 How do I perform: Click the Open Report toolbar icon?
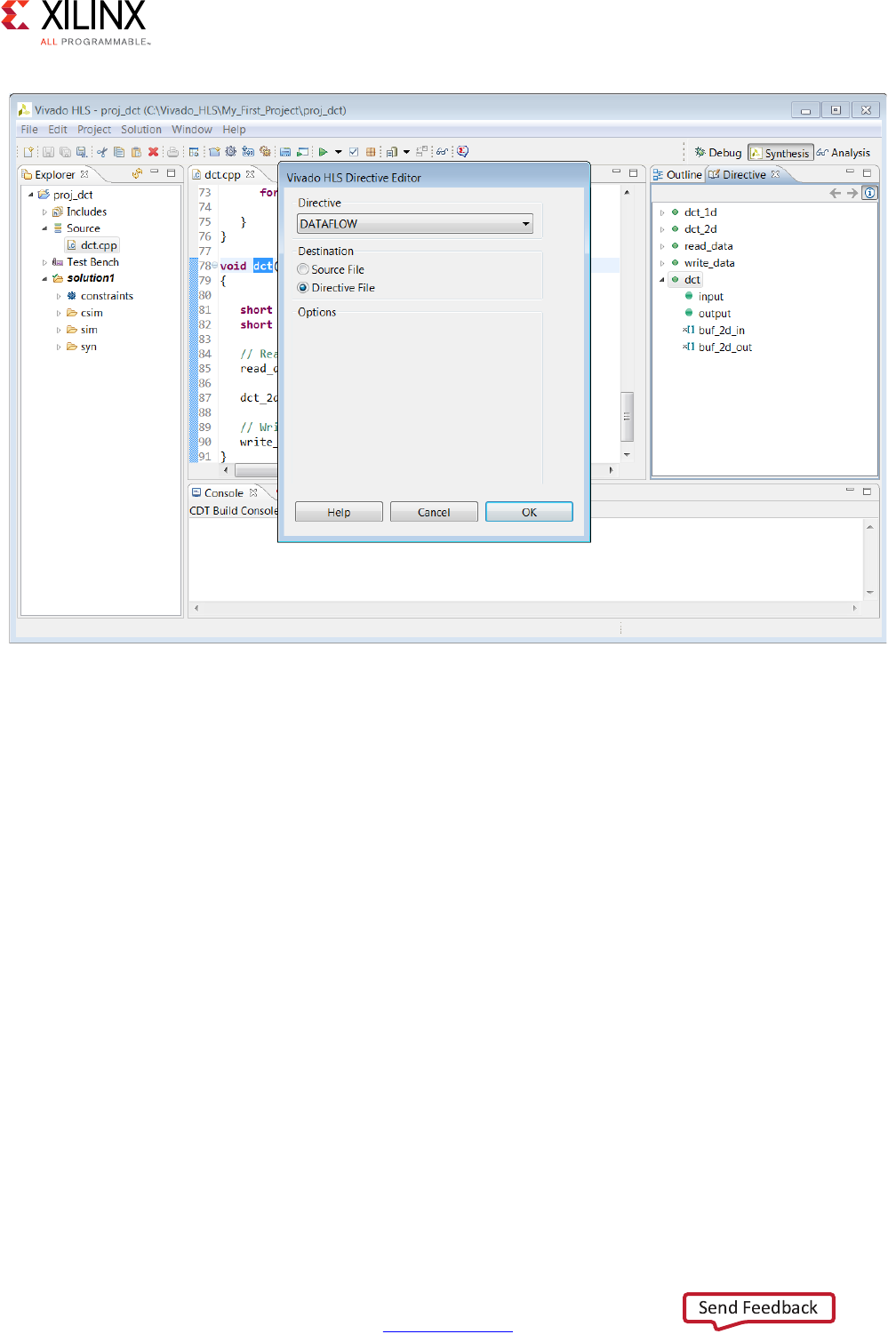(391, 152)
